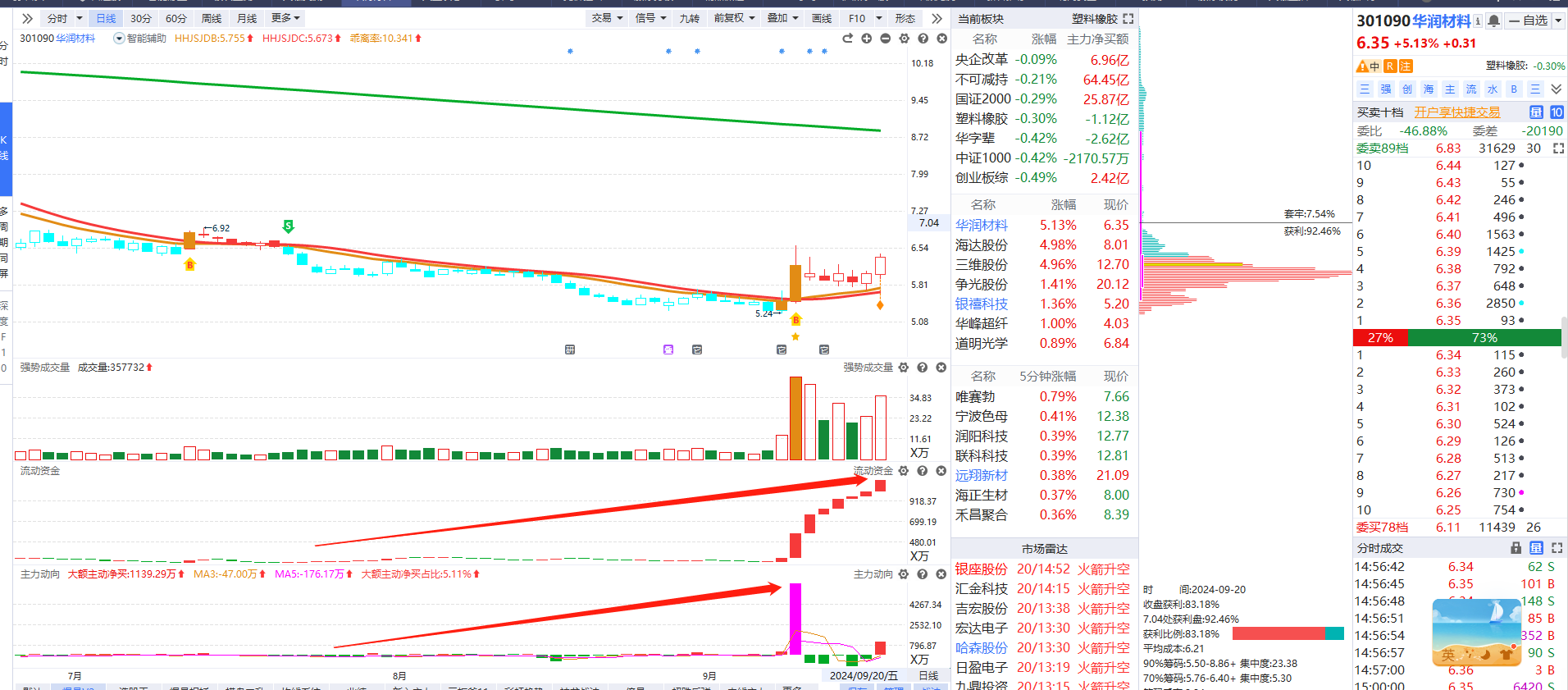1568x690 pixels.
Task: Zoom out main K-line chart with minus icon
Action: pos(886,39)
